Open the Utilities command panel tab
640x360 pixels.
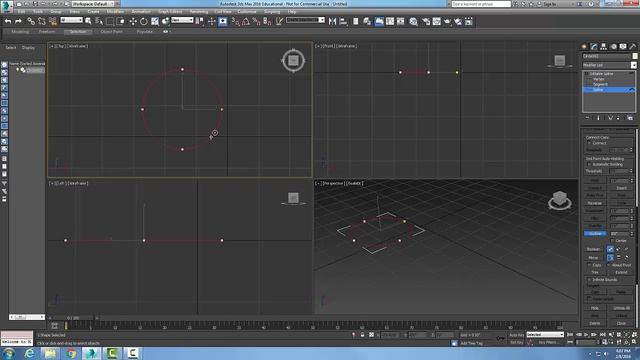[x=633, y=47]
